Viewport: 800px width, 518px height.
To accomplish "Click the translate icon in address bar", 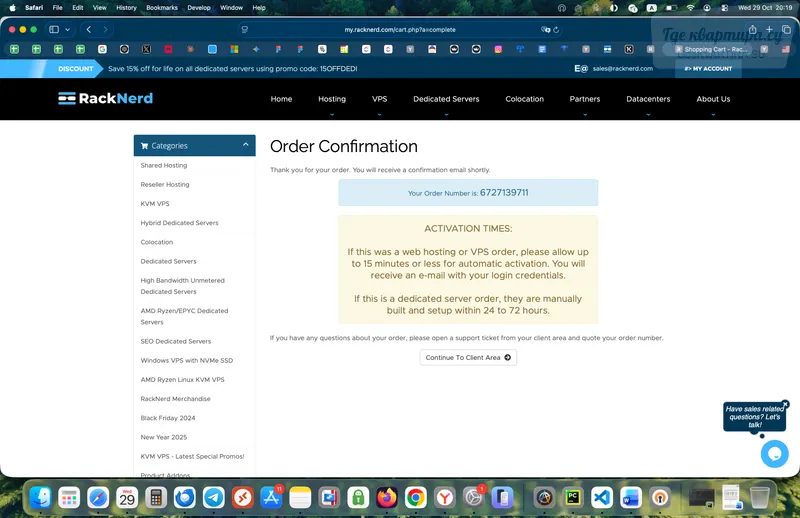I will point(545,30).
